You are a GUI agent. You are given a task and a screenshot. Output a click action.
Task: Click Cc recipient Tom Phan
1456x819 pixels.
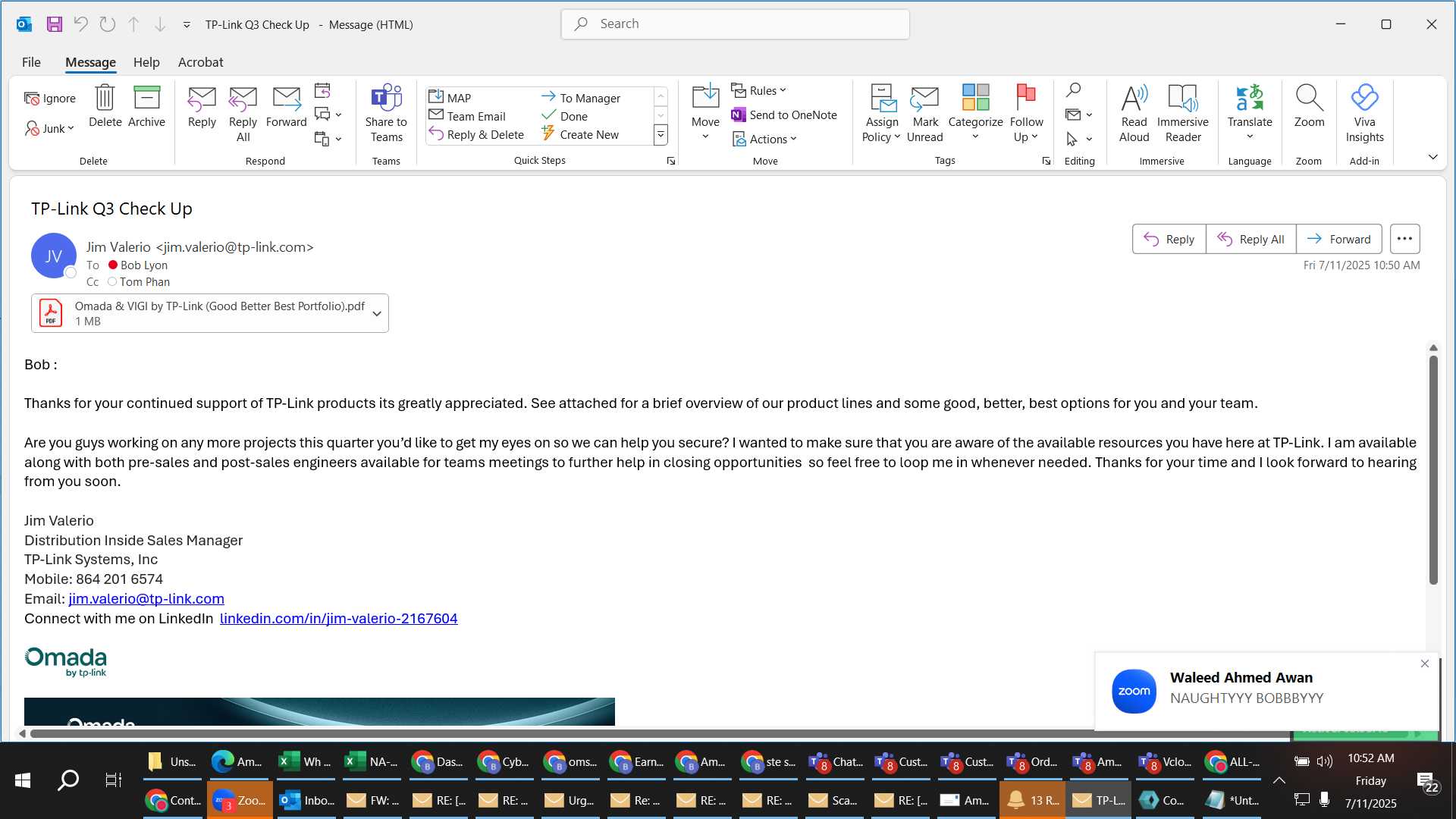click(144, 282)
